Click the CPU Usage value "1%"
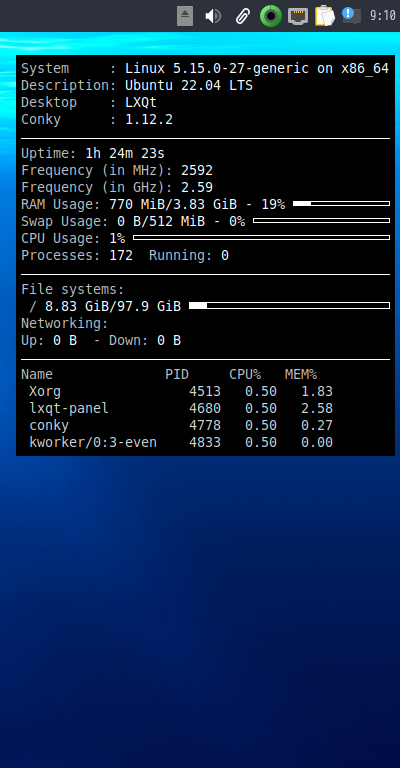Image resolution: width=400 pixels, height=768 pixels. coord(117,239)
